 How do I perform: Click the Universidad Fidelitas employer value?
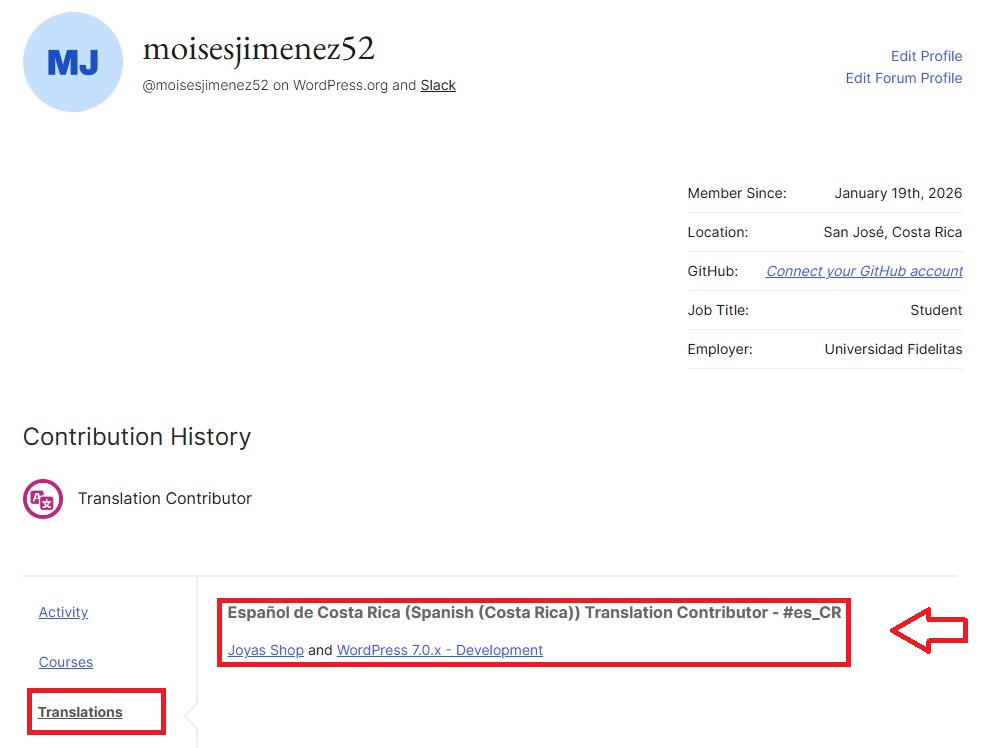(893, 349)
